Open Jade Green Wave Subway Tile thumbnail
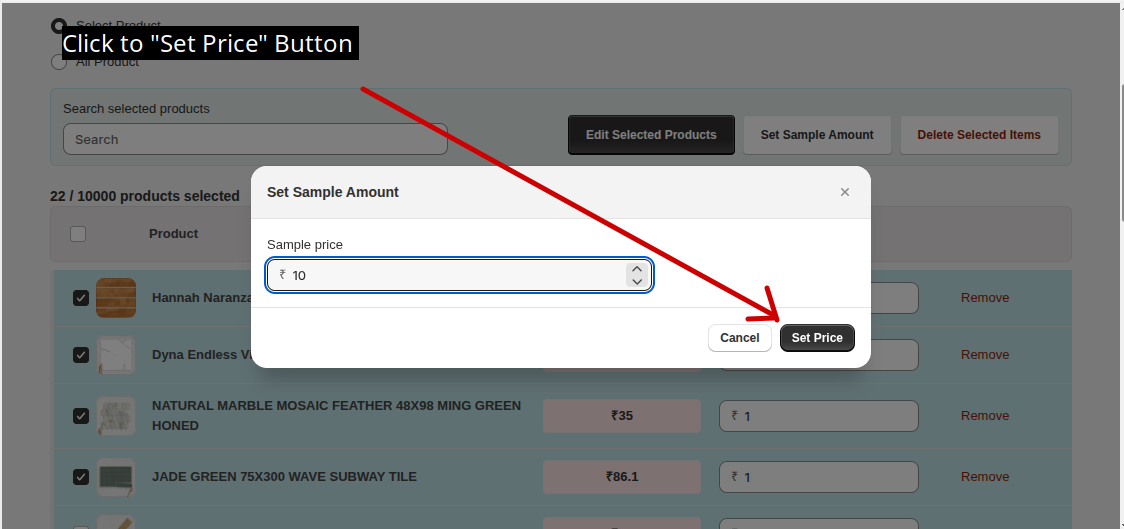 pos(116,477)
